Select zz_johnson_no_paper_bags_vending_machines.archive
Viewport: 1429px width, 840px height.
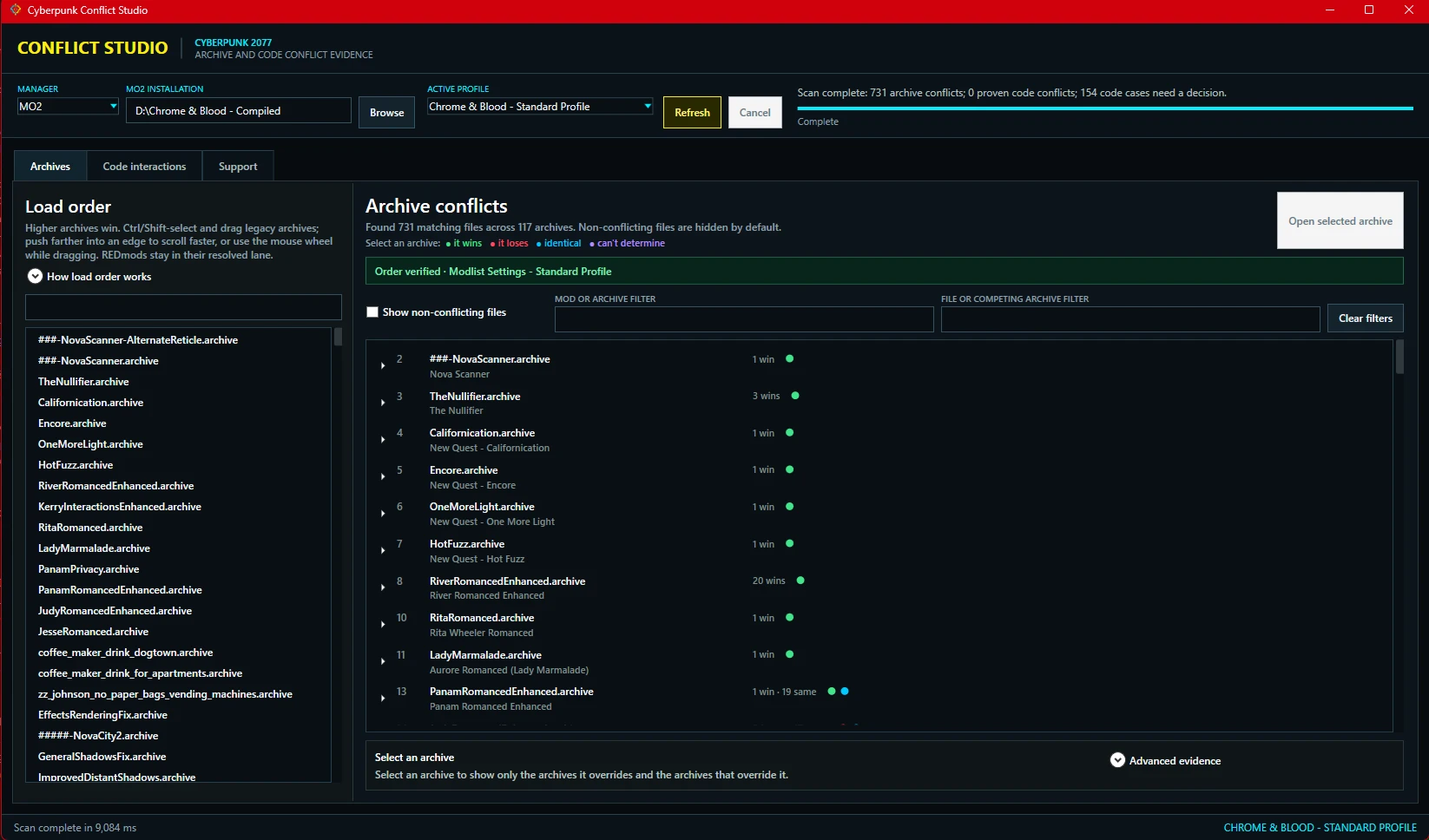point(179,694)
